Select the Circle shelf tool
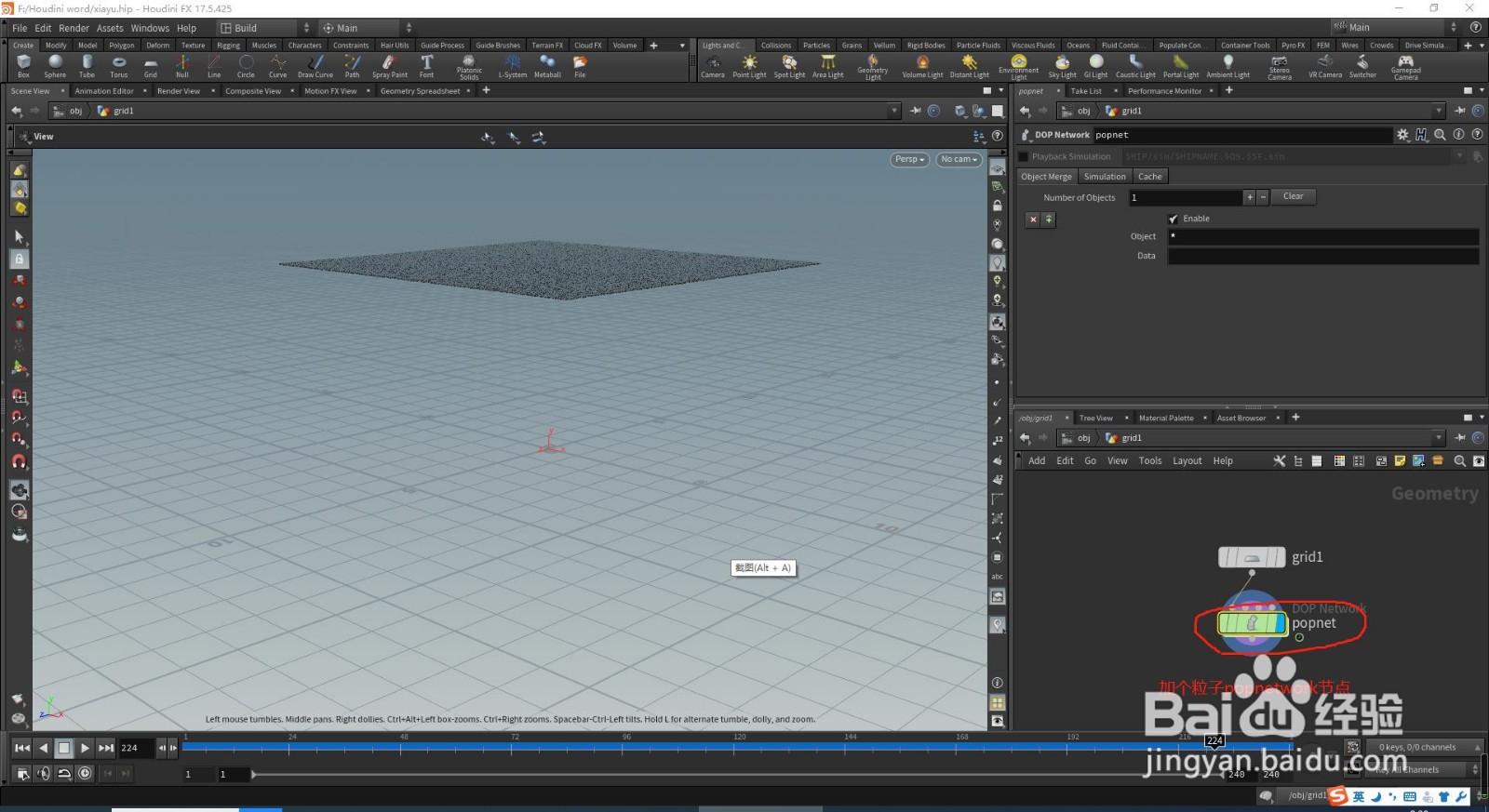1489x812 pixels. click(246, 65)
